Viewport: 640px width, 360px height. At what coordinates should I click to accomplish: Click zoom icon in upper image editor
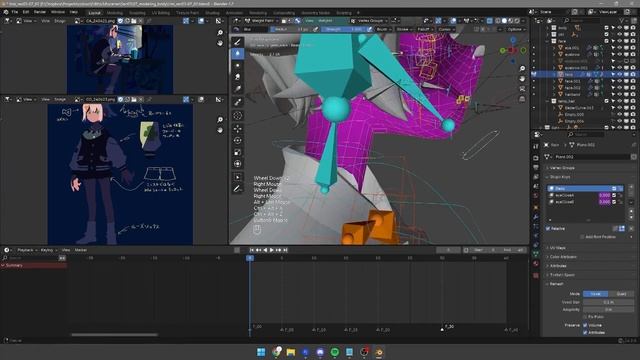coord(220,33)
